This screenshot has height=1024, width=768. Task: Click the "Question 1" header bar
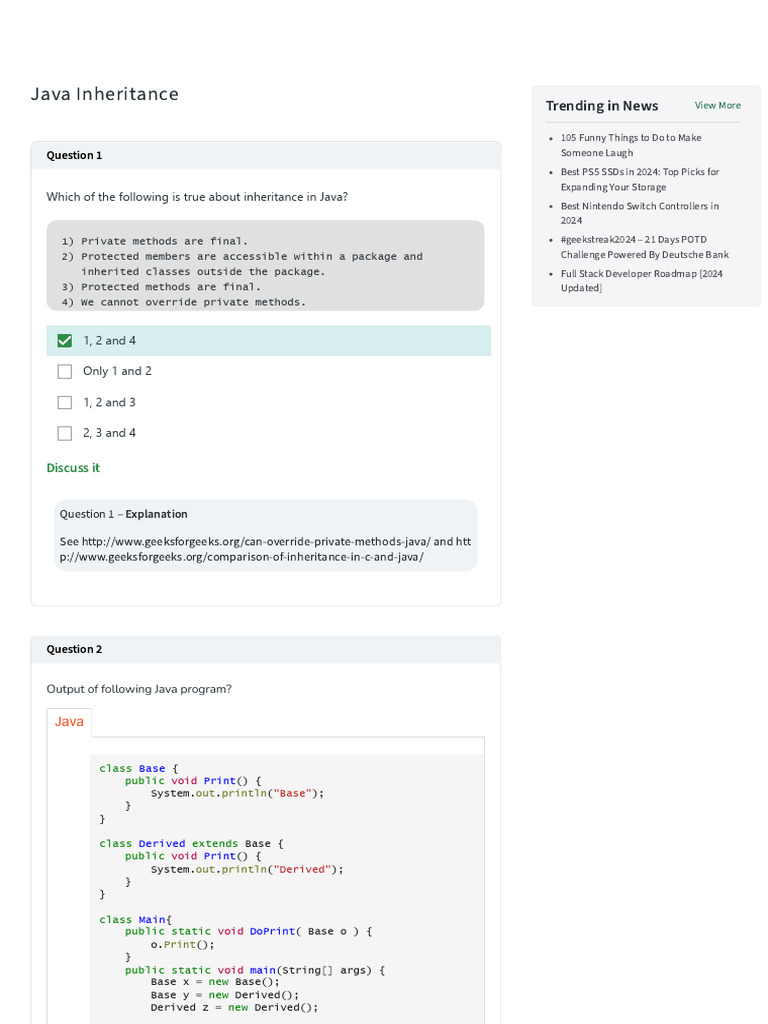pos(265,155)
